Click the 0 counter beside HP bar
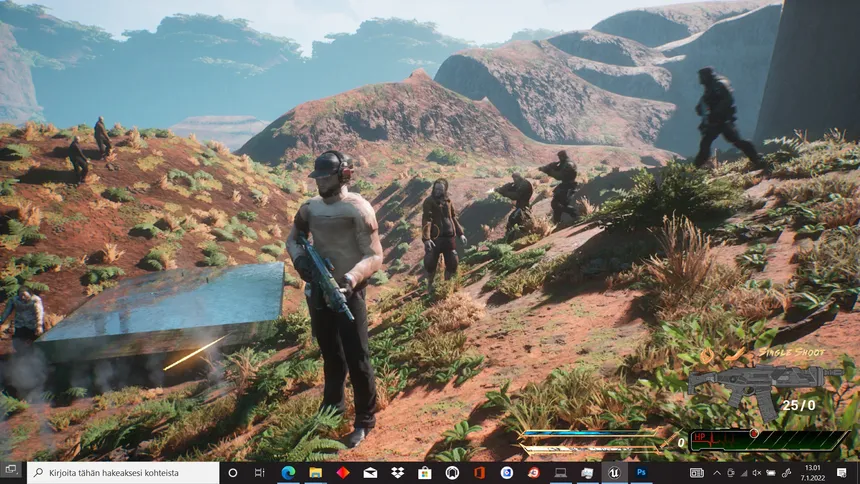Screen dimensions: 860x484 tap(681, 442)
